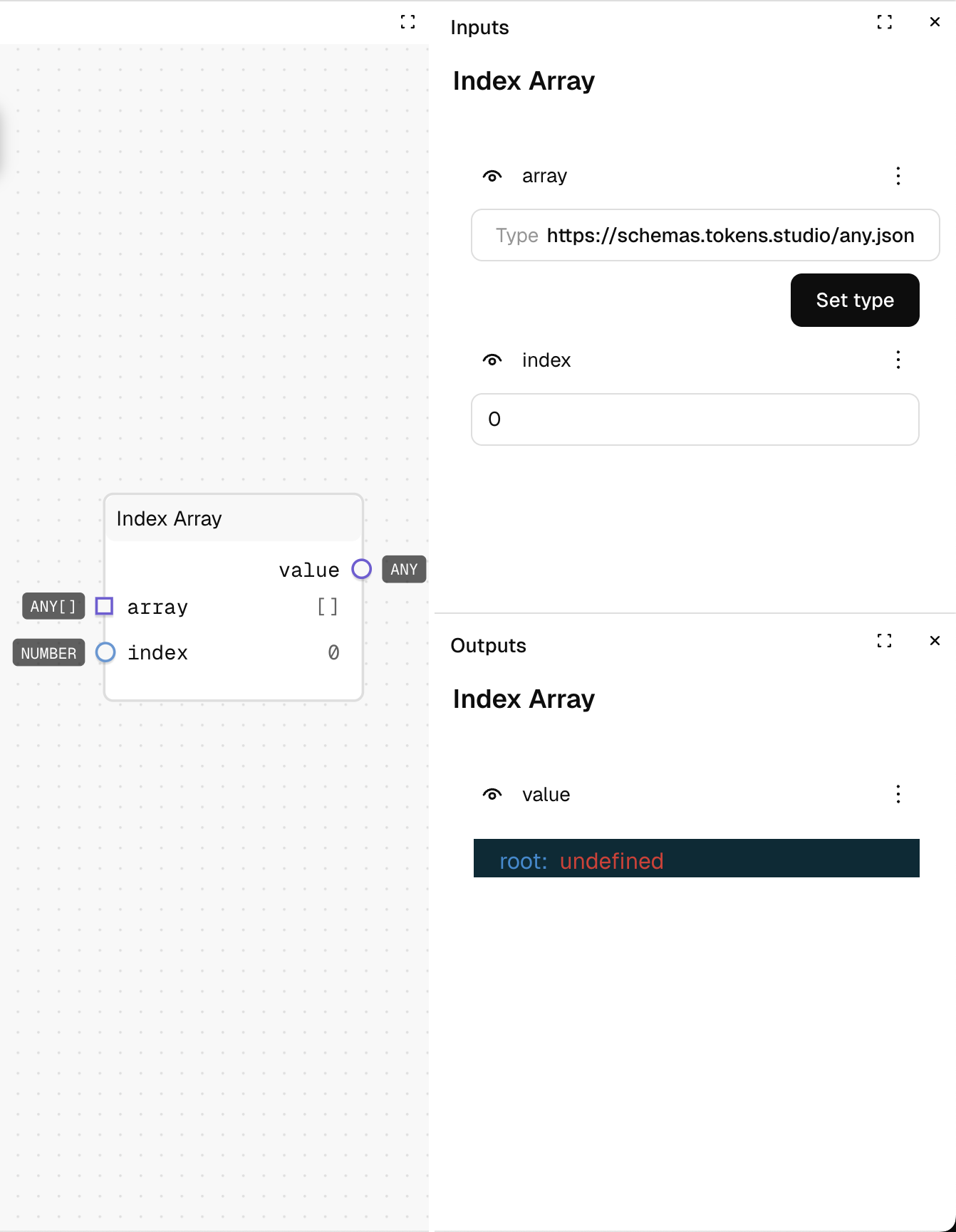Screen dimensions: 956x1232
Task: Maximize the Outputs panel
Action: coord(885,641)
